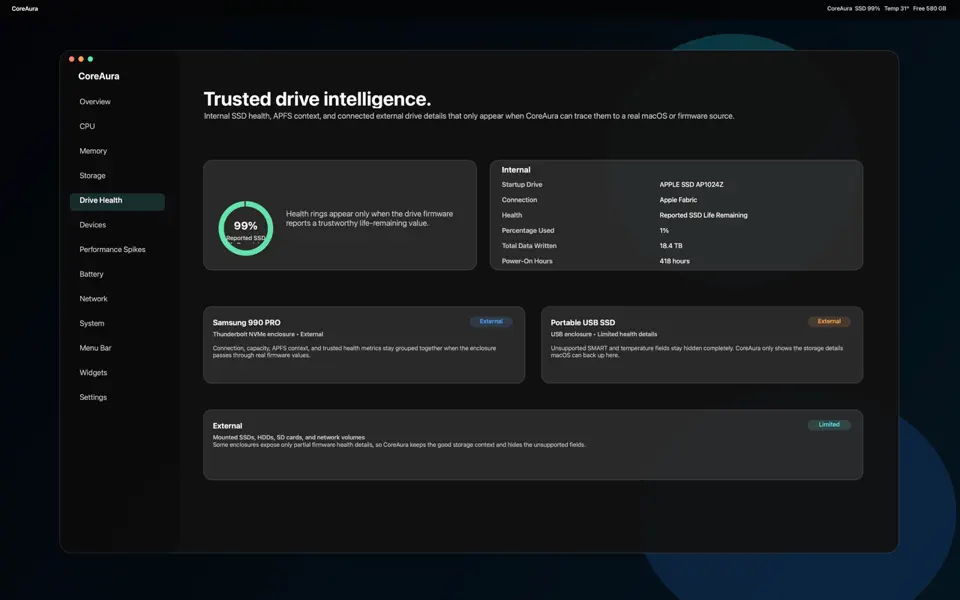Viewport: 960px width, 600px height.
Task: Click the Power-On Hours label
Action: point(527,261)
